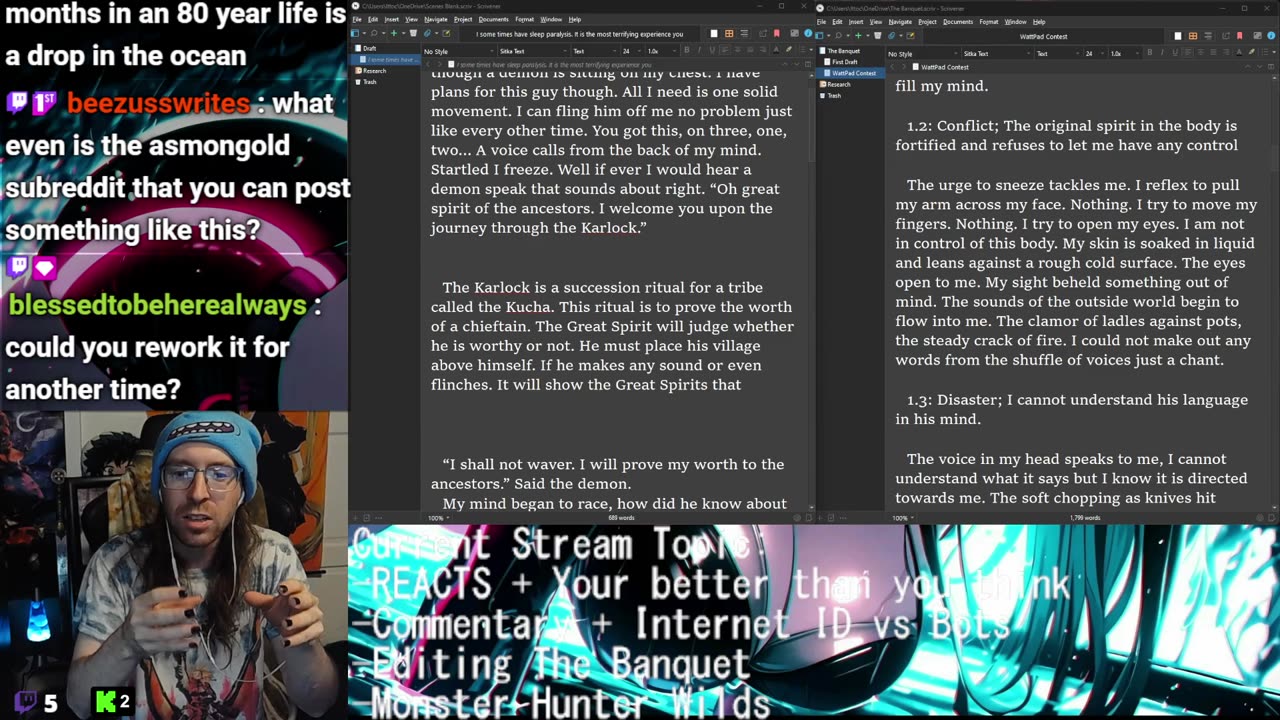Click Search magnifier icon in The Banquet toolbar
The width and height of the screenshot is (1280, 720).
point(838,36)
